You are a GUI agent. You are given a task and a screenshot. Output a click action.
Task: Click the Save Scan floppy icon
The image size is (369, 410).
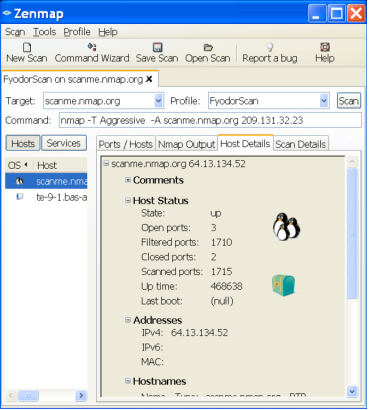[x=157, y=47]
